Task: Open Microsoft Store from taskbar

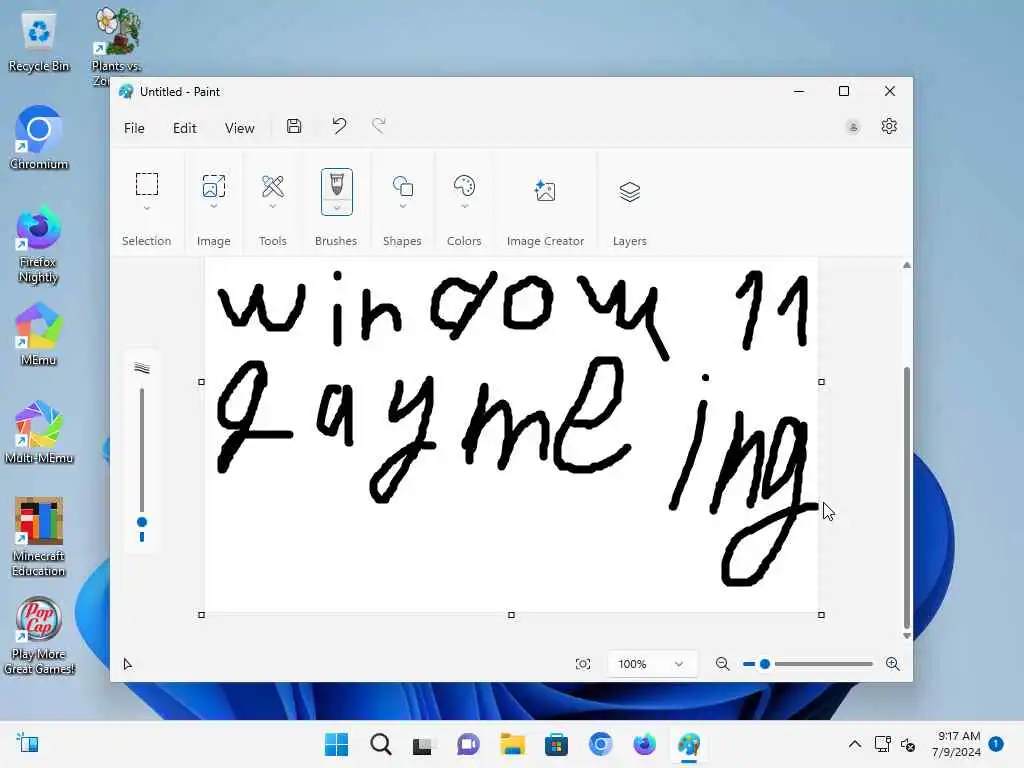Action: [556, 744]
